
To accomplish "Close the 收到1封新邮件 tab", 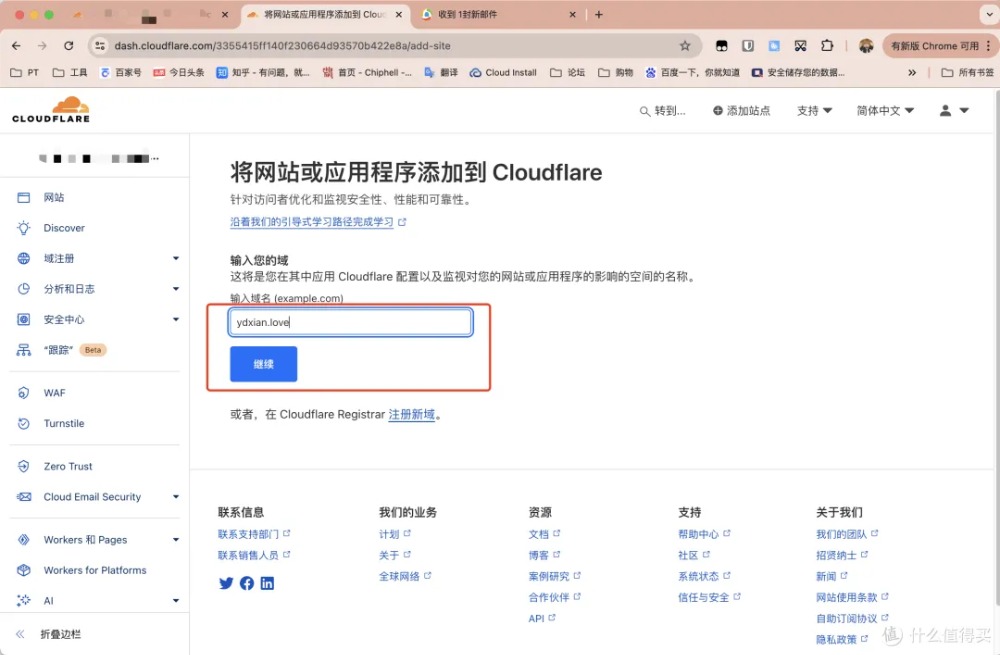I will (572, 14).
